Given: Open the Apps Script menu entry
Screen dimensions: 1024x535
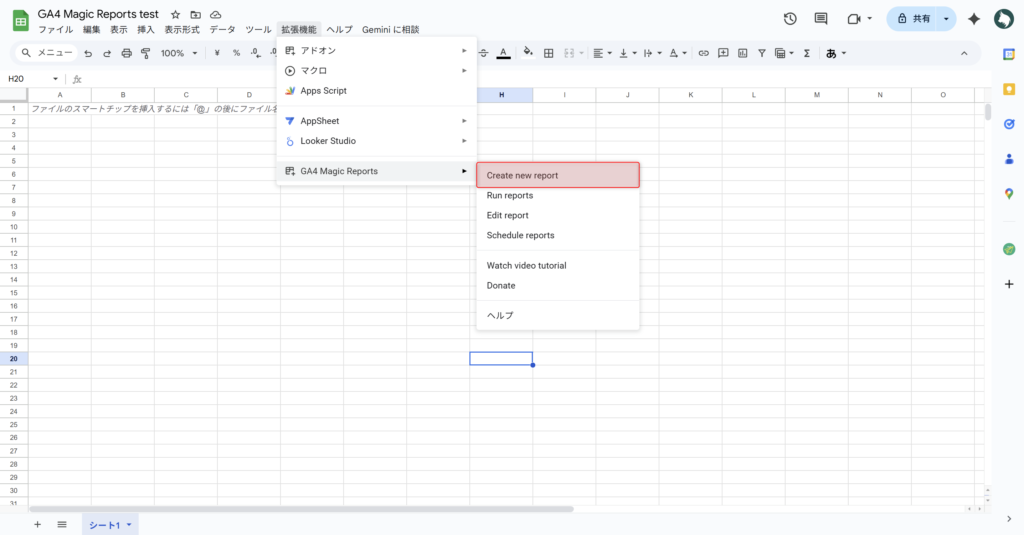Looking at the screenshot, I should pos(377,91).
